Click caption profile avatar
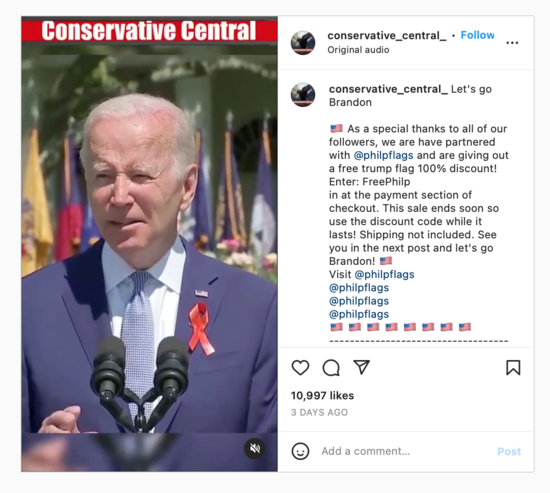The width and height of the screenshot is (550, 493). [x=303, y=95]
